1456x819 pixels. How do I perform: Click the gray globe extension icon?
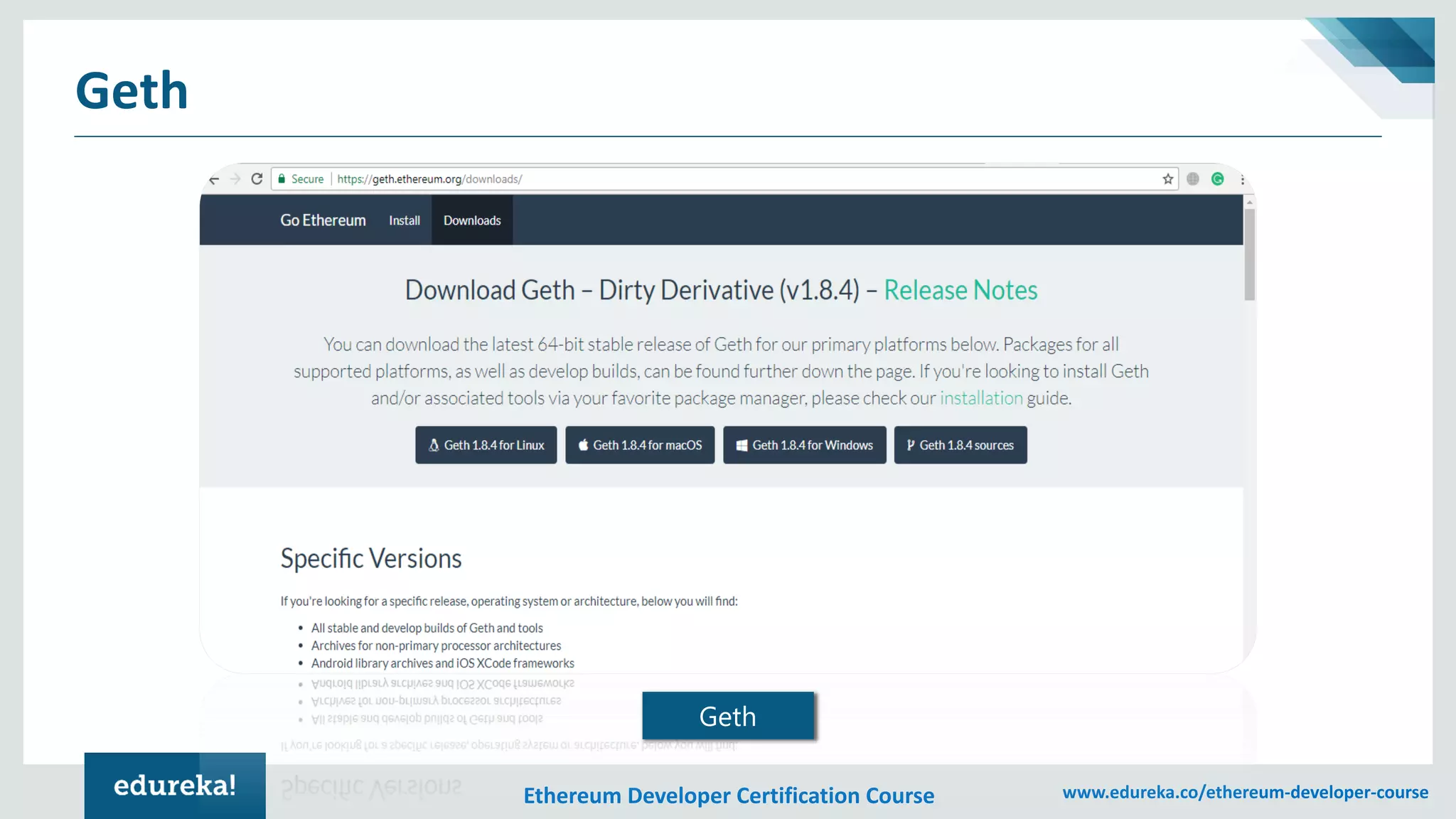(x=1193, y=179)
